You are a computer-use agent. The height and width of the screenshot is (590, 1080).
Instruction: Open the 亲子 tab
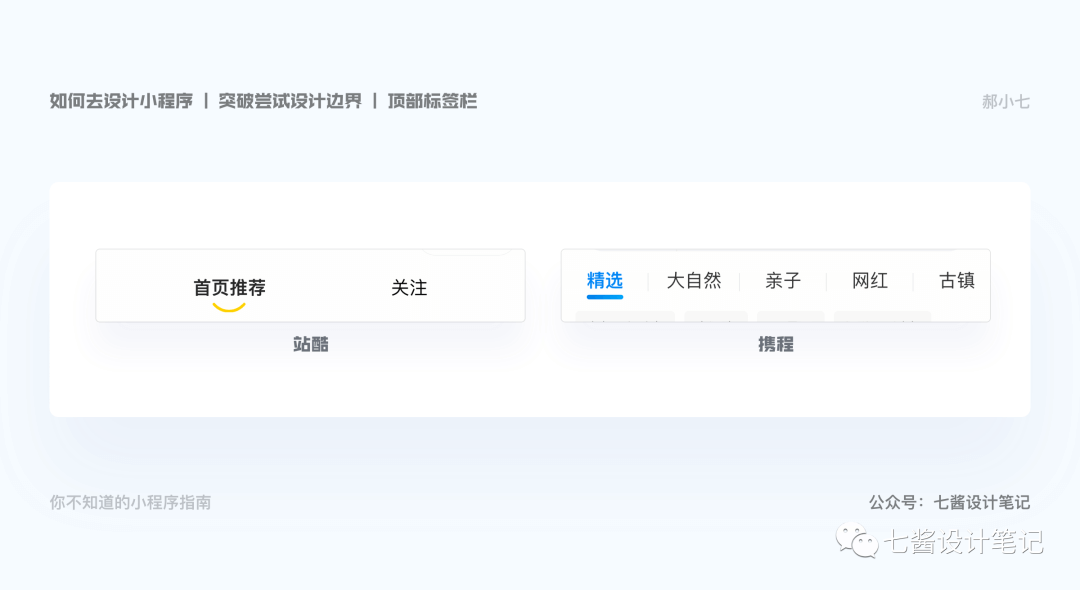[x=783, y=281]
